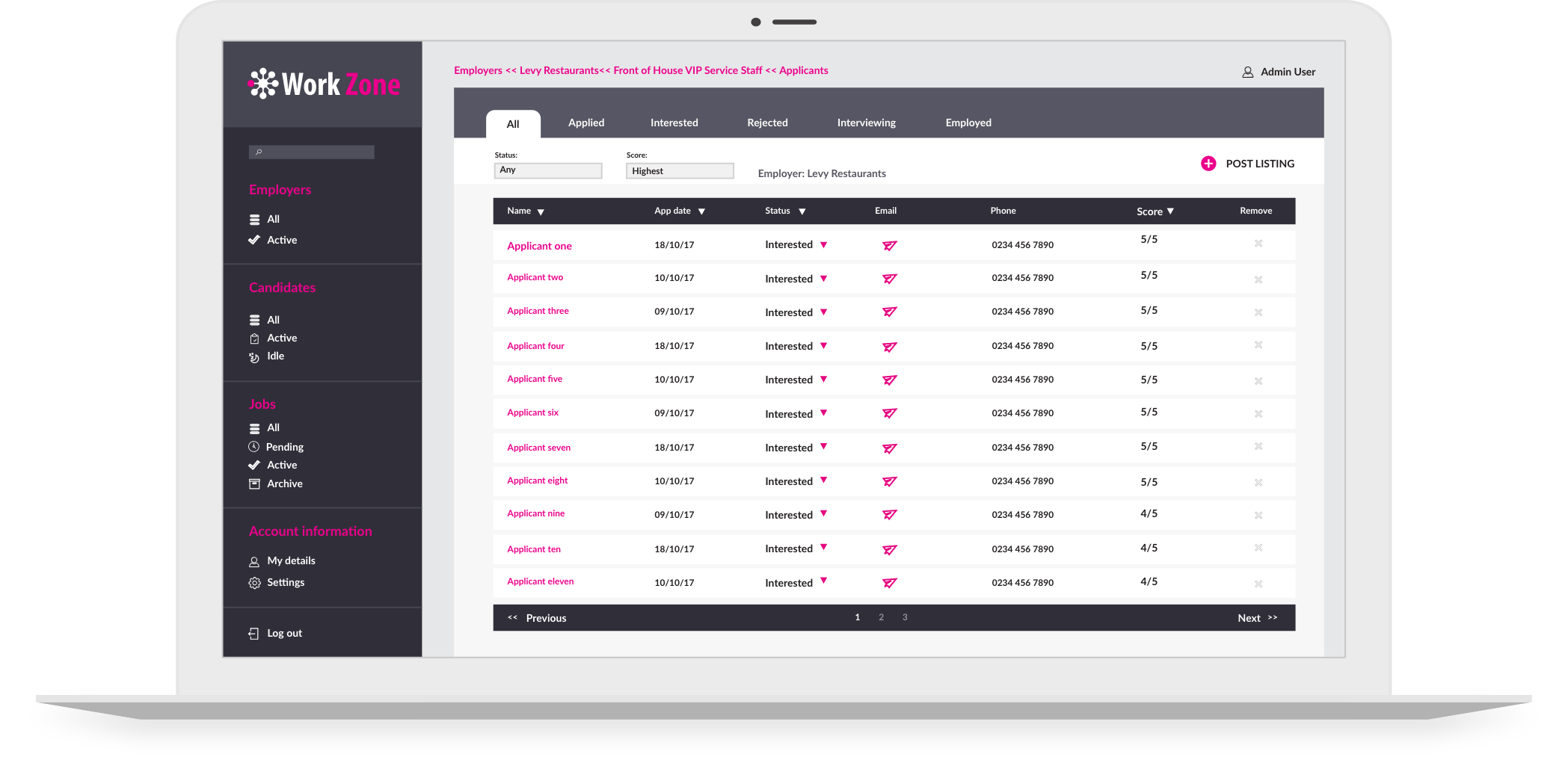Sort by Name column header arrow

pos(541,212)
